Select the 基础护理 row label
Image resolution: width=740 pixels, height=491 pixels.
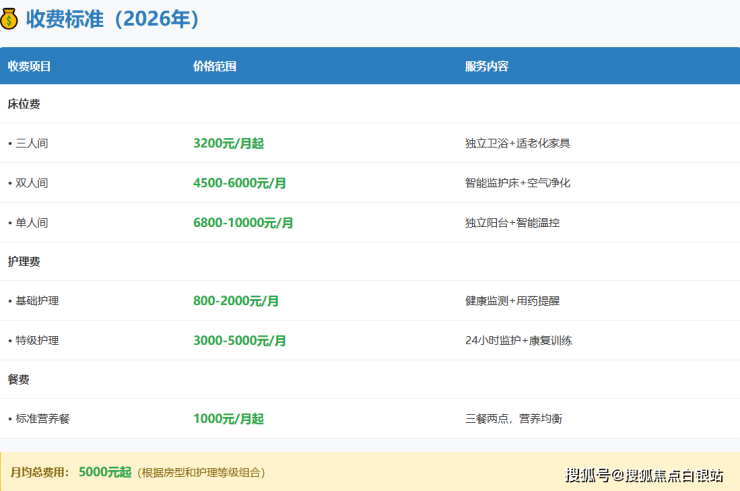(36, 300)
